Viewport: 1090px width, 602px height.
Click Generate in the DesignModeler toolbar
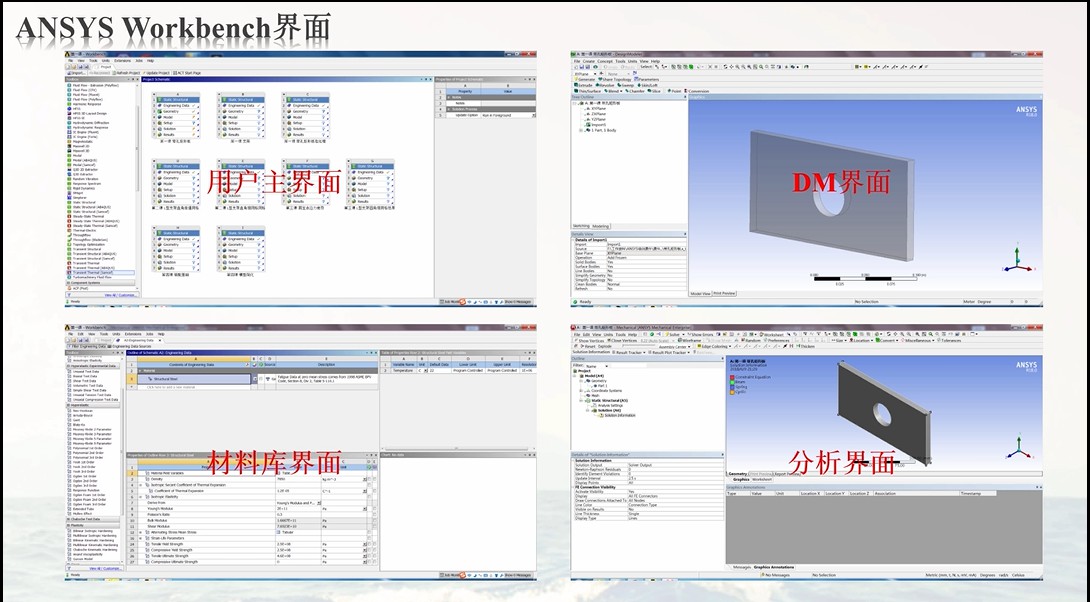(x=585, y=79)
